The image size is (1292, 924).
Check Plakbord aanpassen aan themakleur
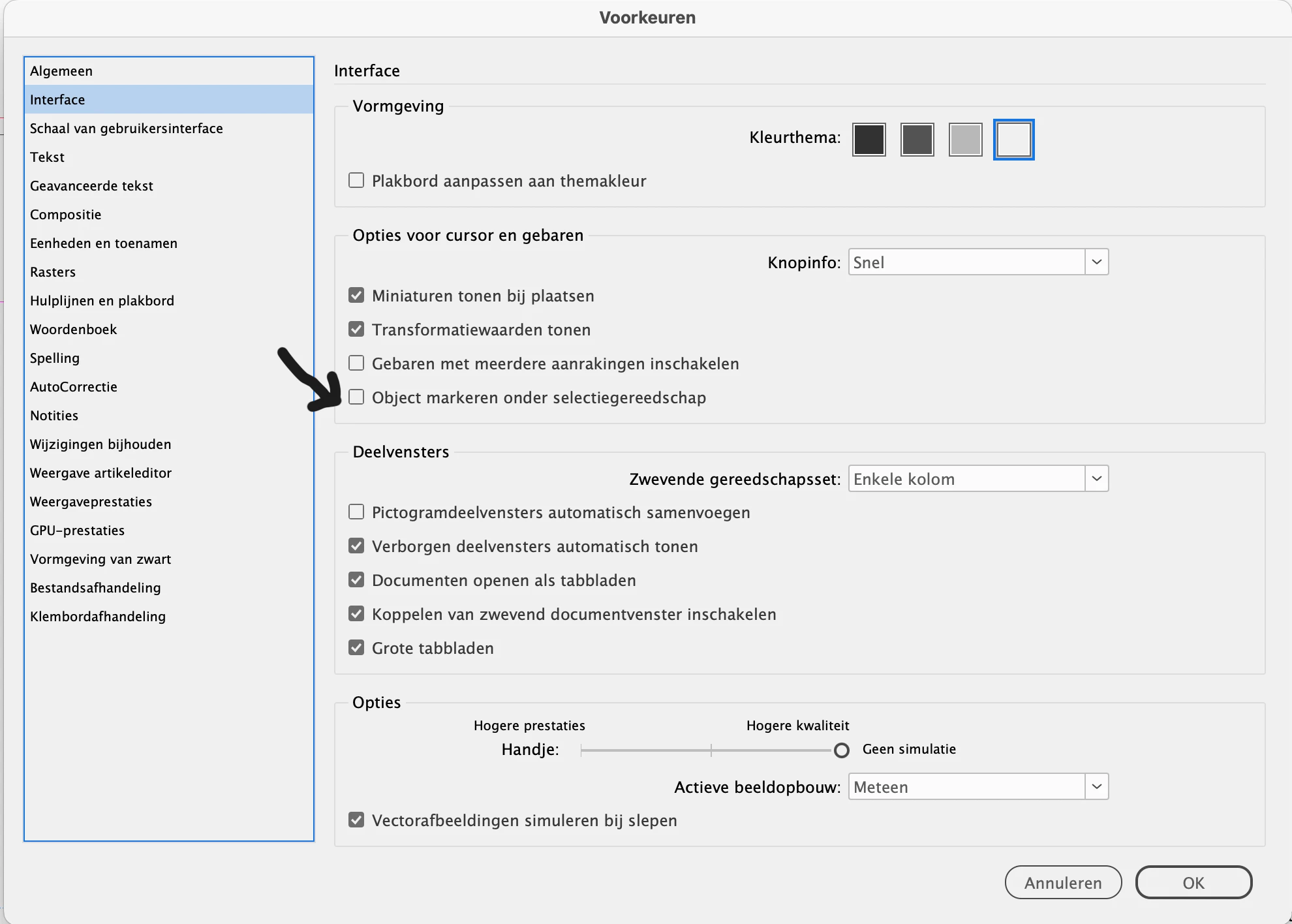click(356, 180)
